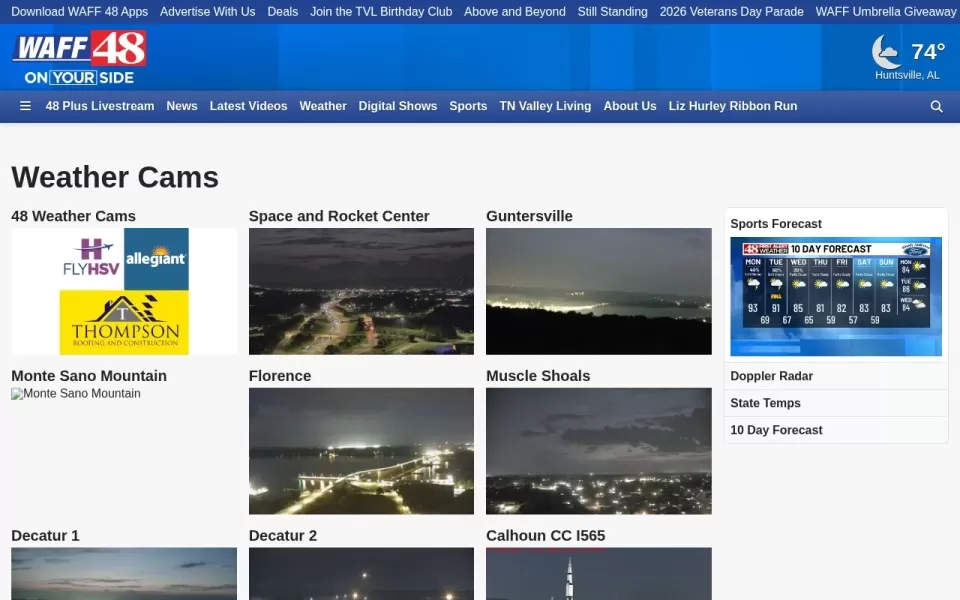
Task: Open Still Standing link
Action: click(612, 12)
